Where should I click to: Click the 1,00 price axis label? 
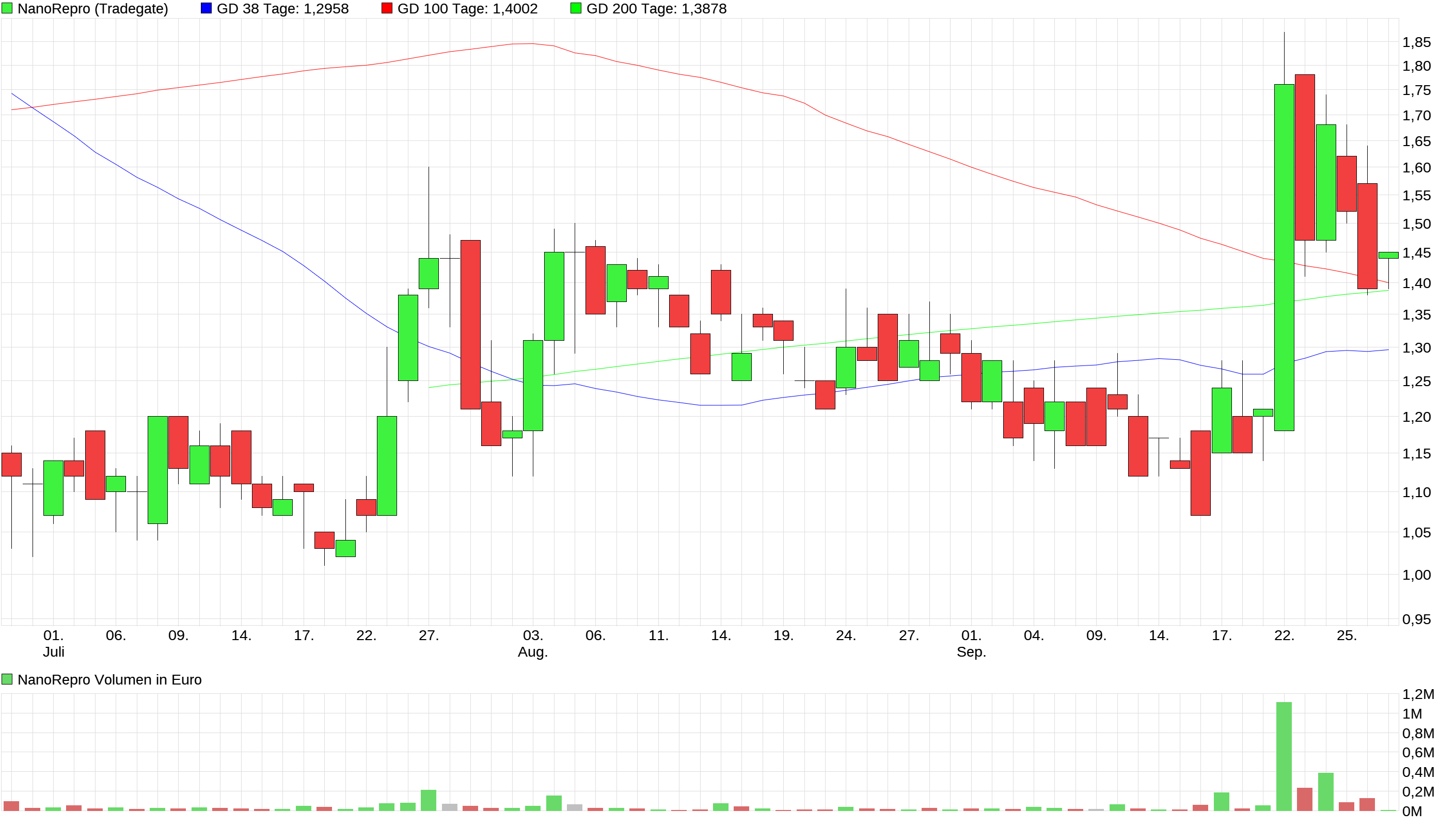(x=1416, y=575)
